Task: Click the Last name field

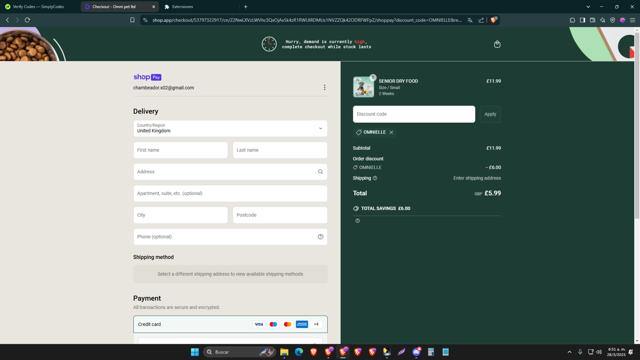Action: pyautogui.click(x=280, y=150)
